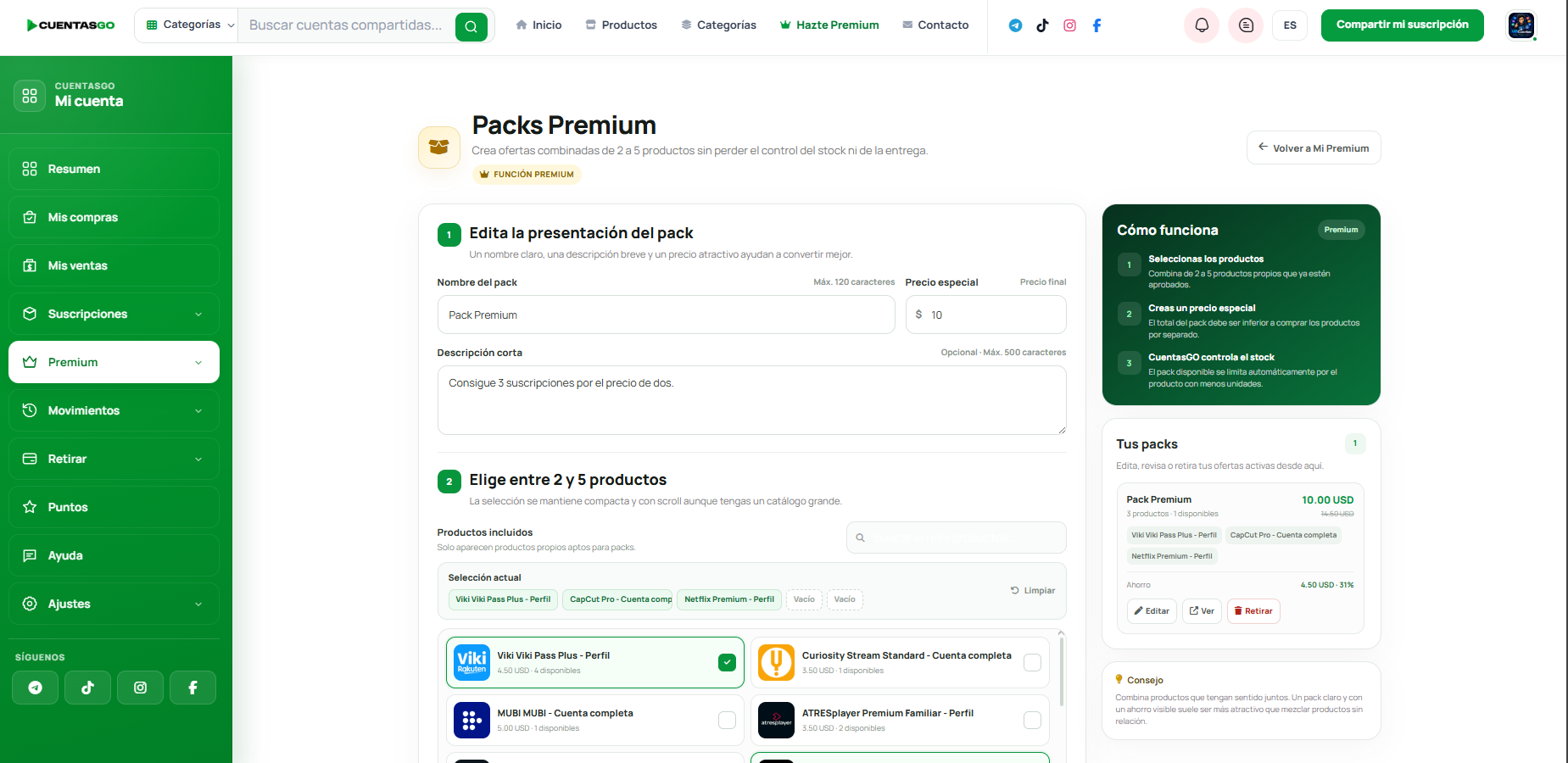Expand Ajustes in the sidebar
This screenshot has width=1568, height=763.
[x=114, y=604]
